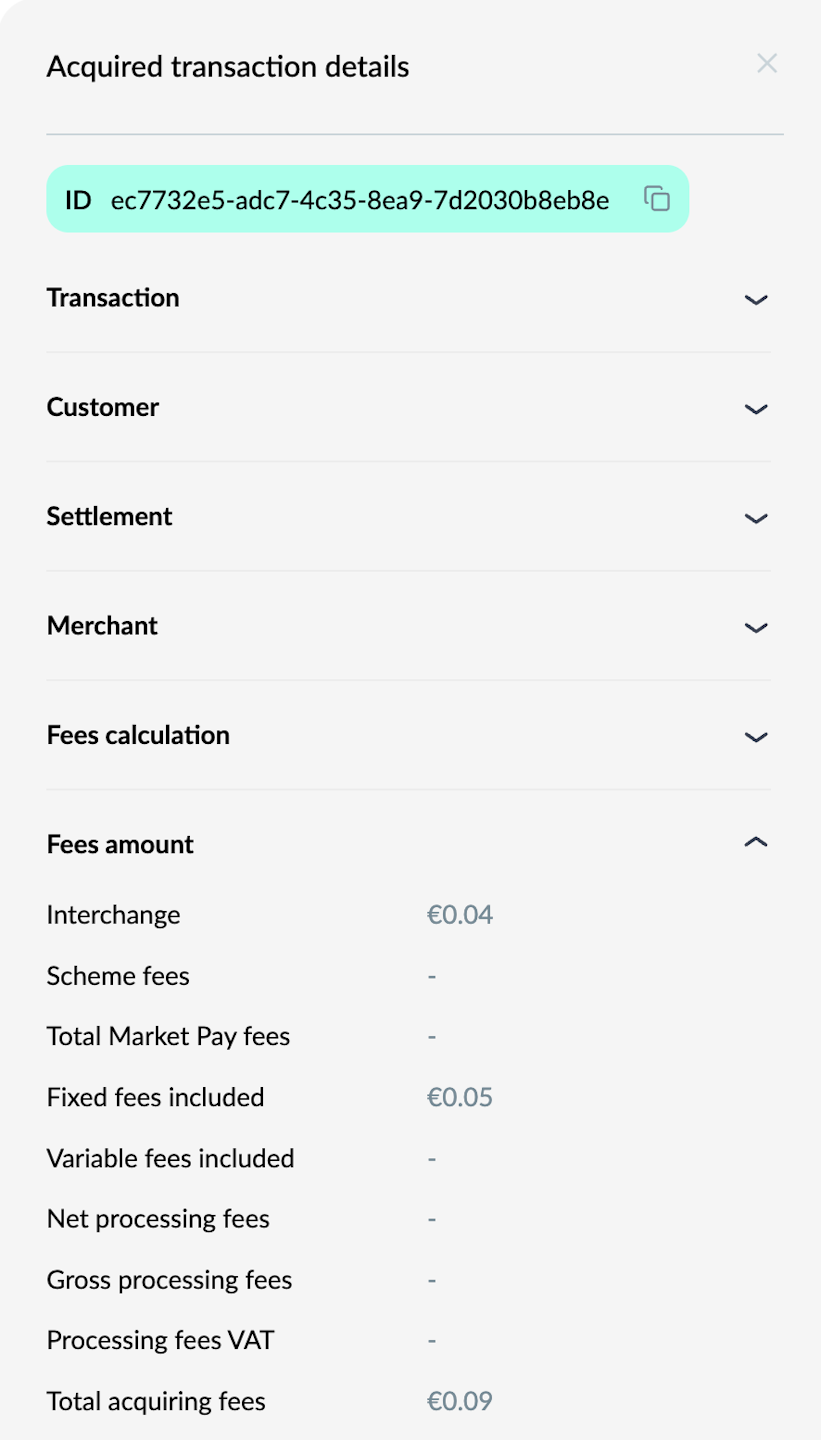Click the Fixed fees included €0.05 value
The image size is (821, 1440).
point(460,1097)
